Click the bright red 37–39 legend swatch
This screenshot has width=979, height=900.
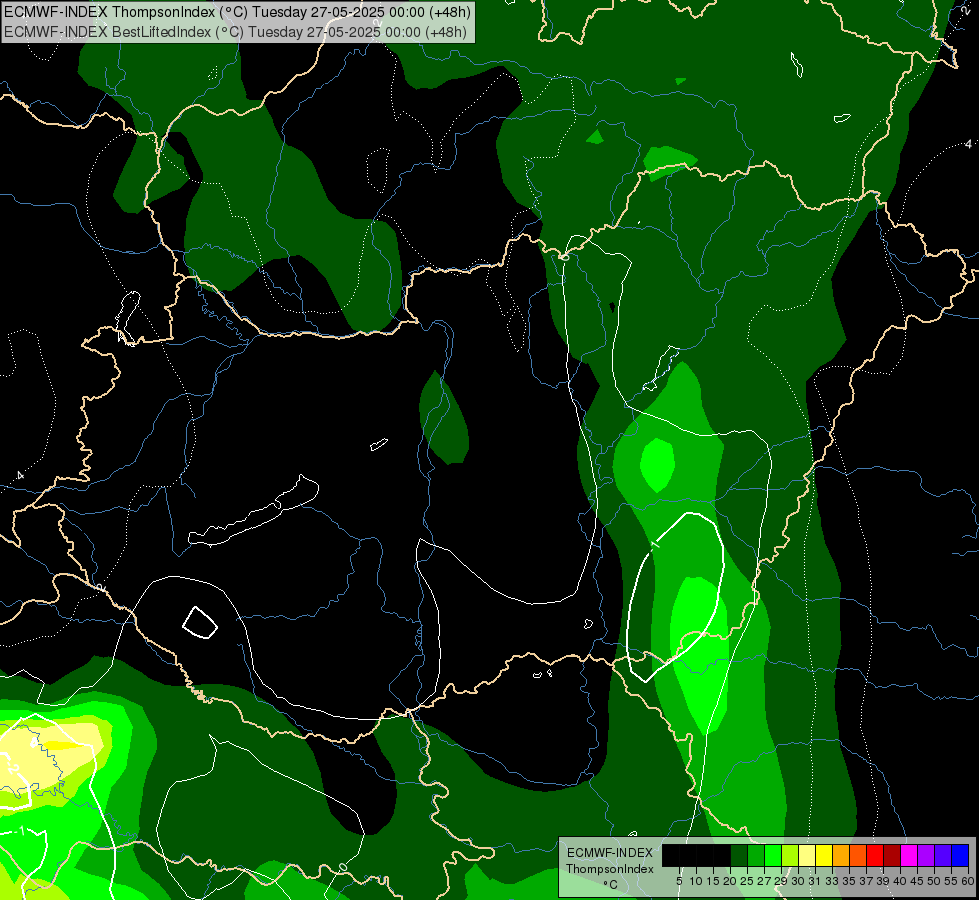875,855
